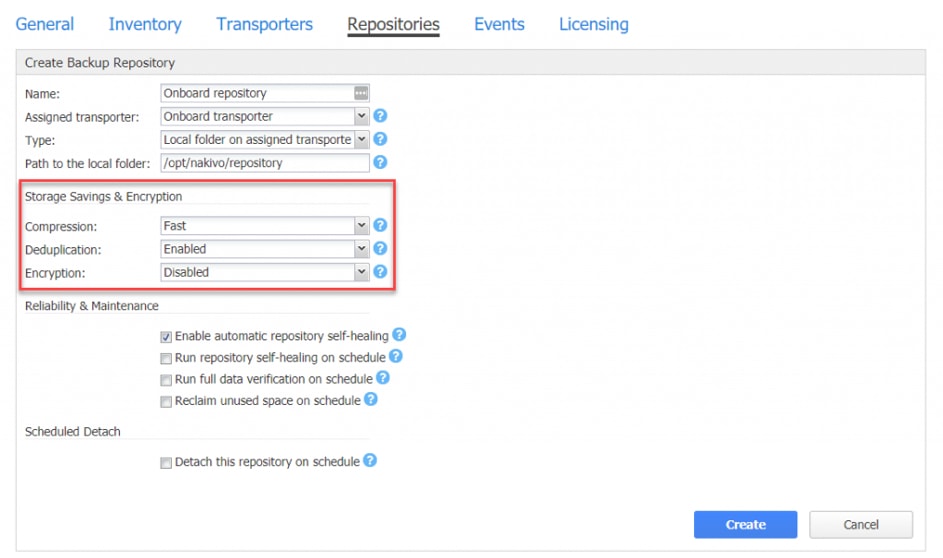Screen dimensions: 943x558
Task: Click help icon next to Assigned transporter
Action: pos(380,115)
